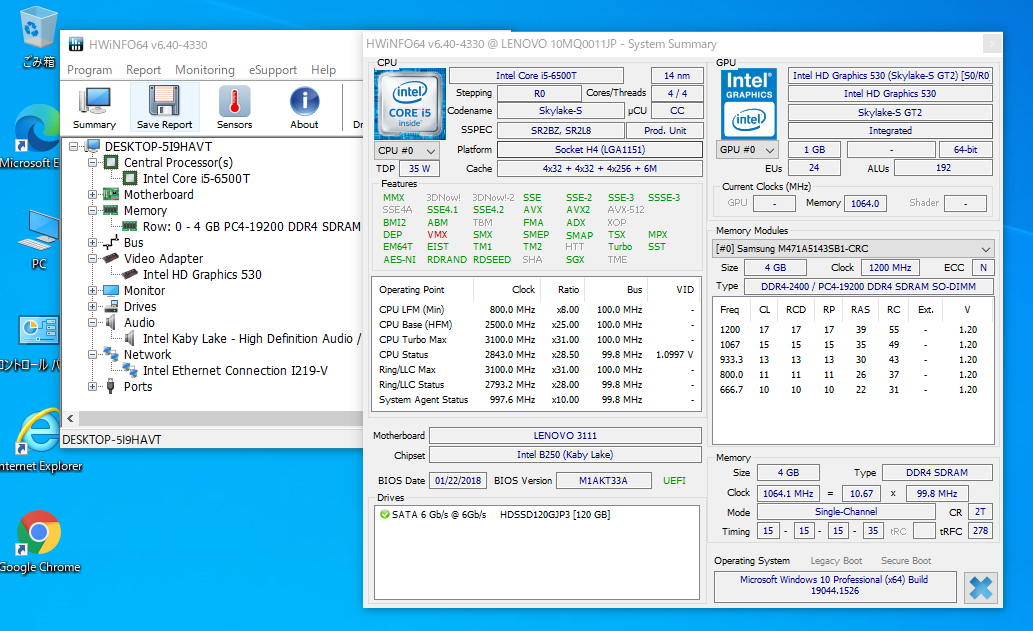The width and height of the screenshot is (1033, 631).
Task: Launch the Microsoft Edge desktop shortcut
Action: pos(38,128)
